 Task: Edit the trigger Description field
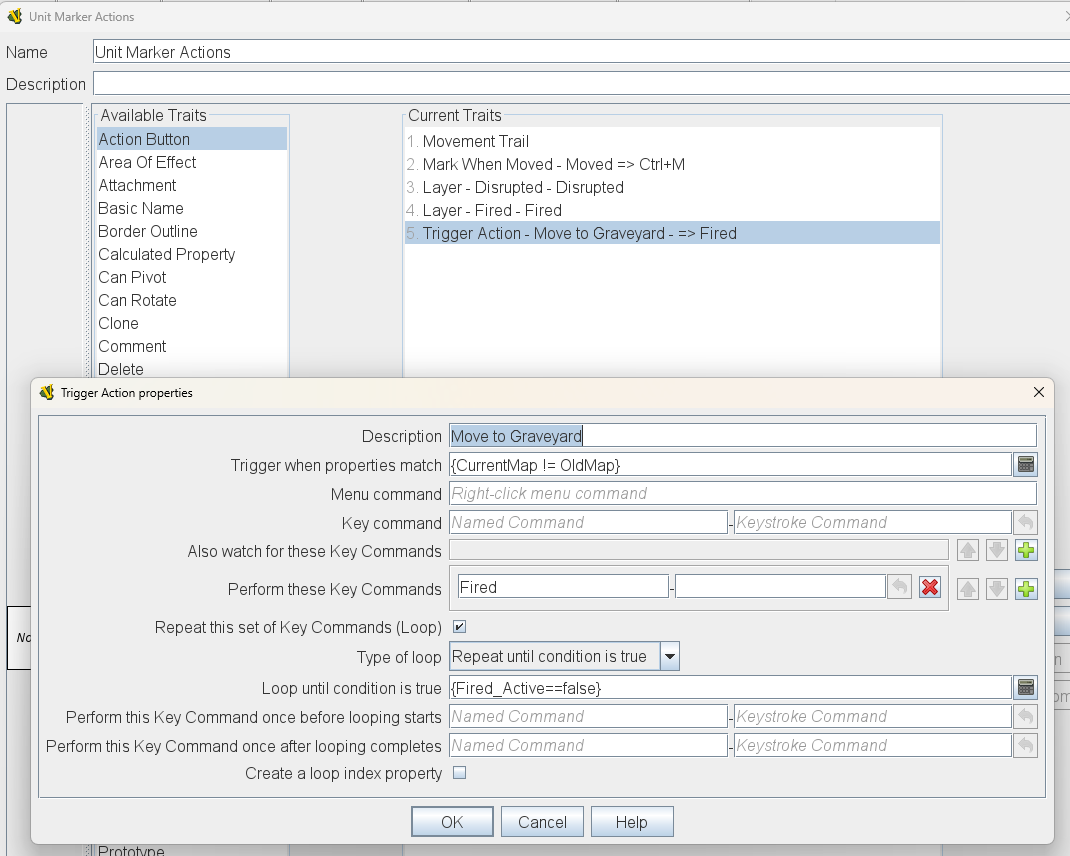(742, 436)
